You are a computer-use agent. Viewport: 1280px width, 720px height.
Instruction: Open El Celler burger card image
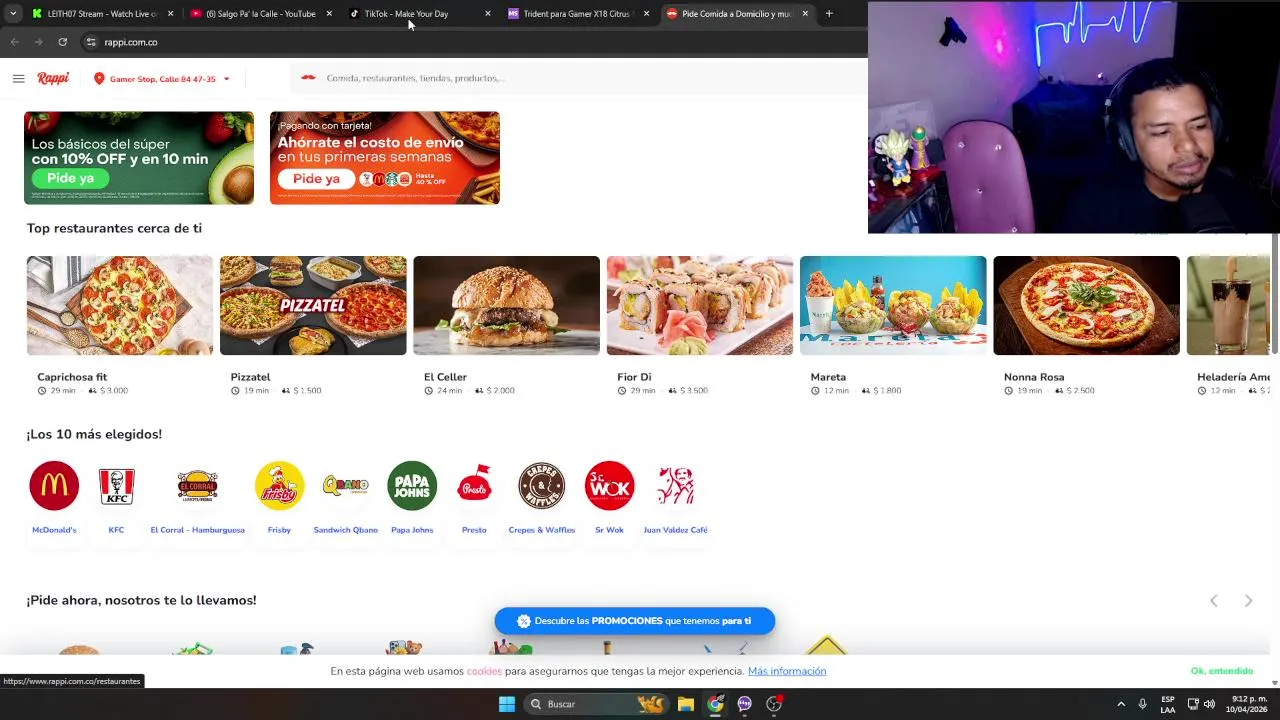506,305
